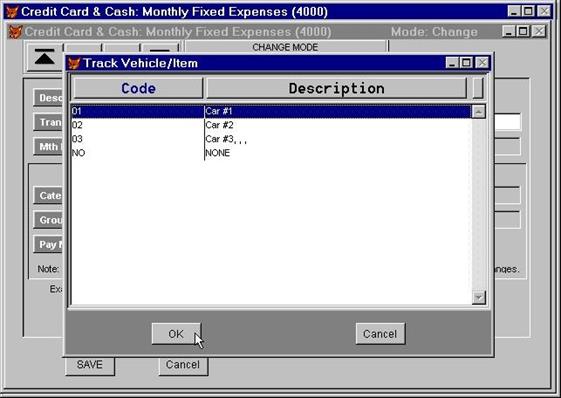Select Car #3... description cell
561x398 pixels.
[x=338, y=139]
